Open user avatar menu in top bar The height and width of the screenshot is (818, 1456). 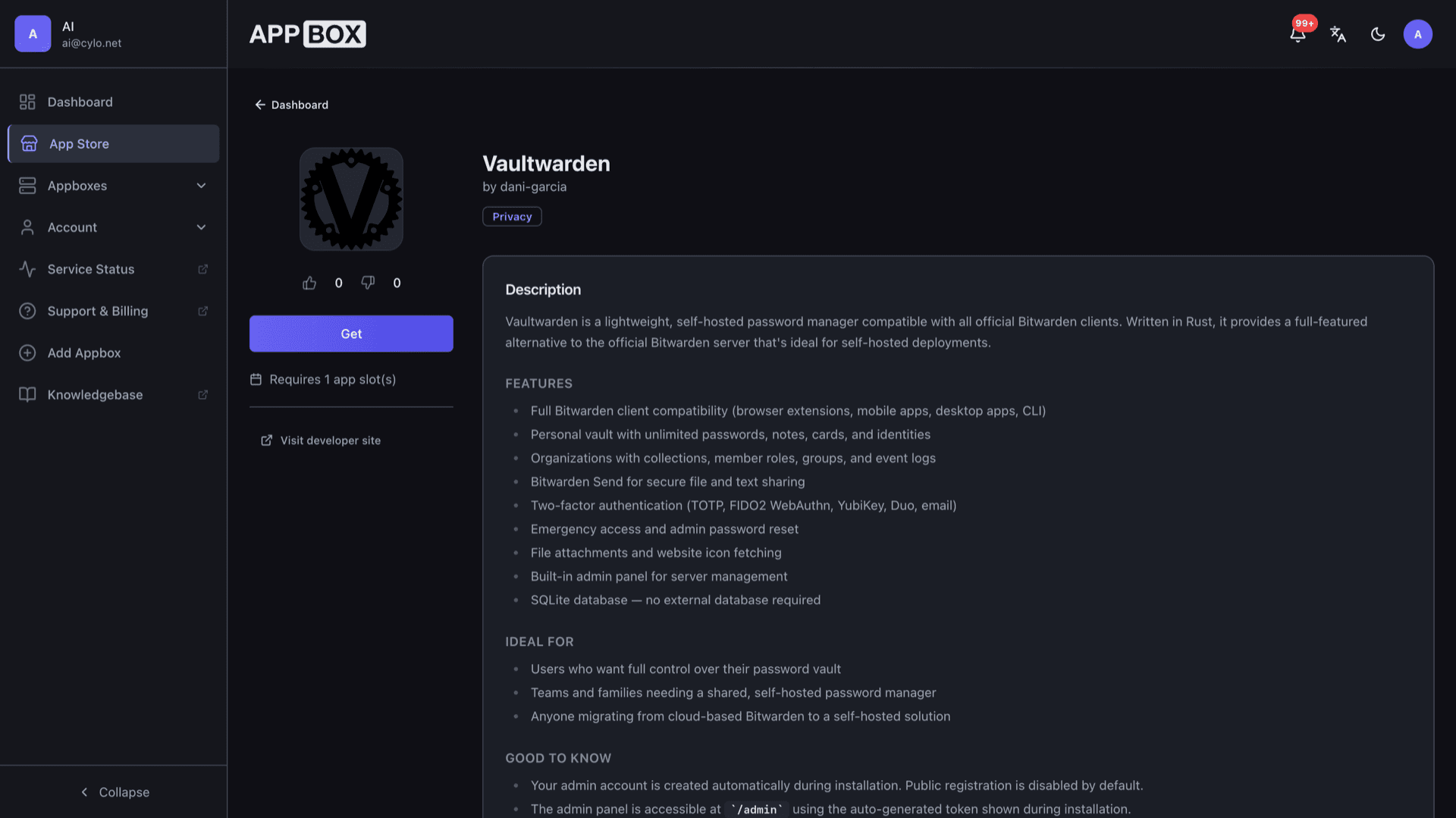(1417, 34)
